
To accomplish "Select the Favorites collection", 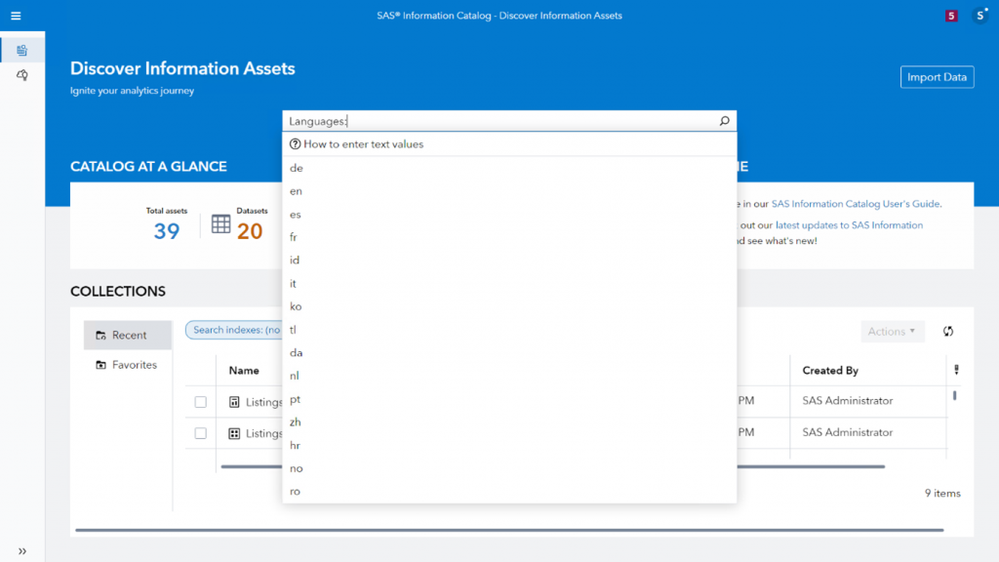I will (x=127, y=365).
